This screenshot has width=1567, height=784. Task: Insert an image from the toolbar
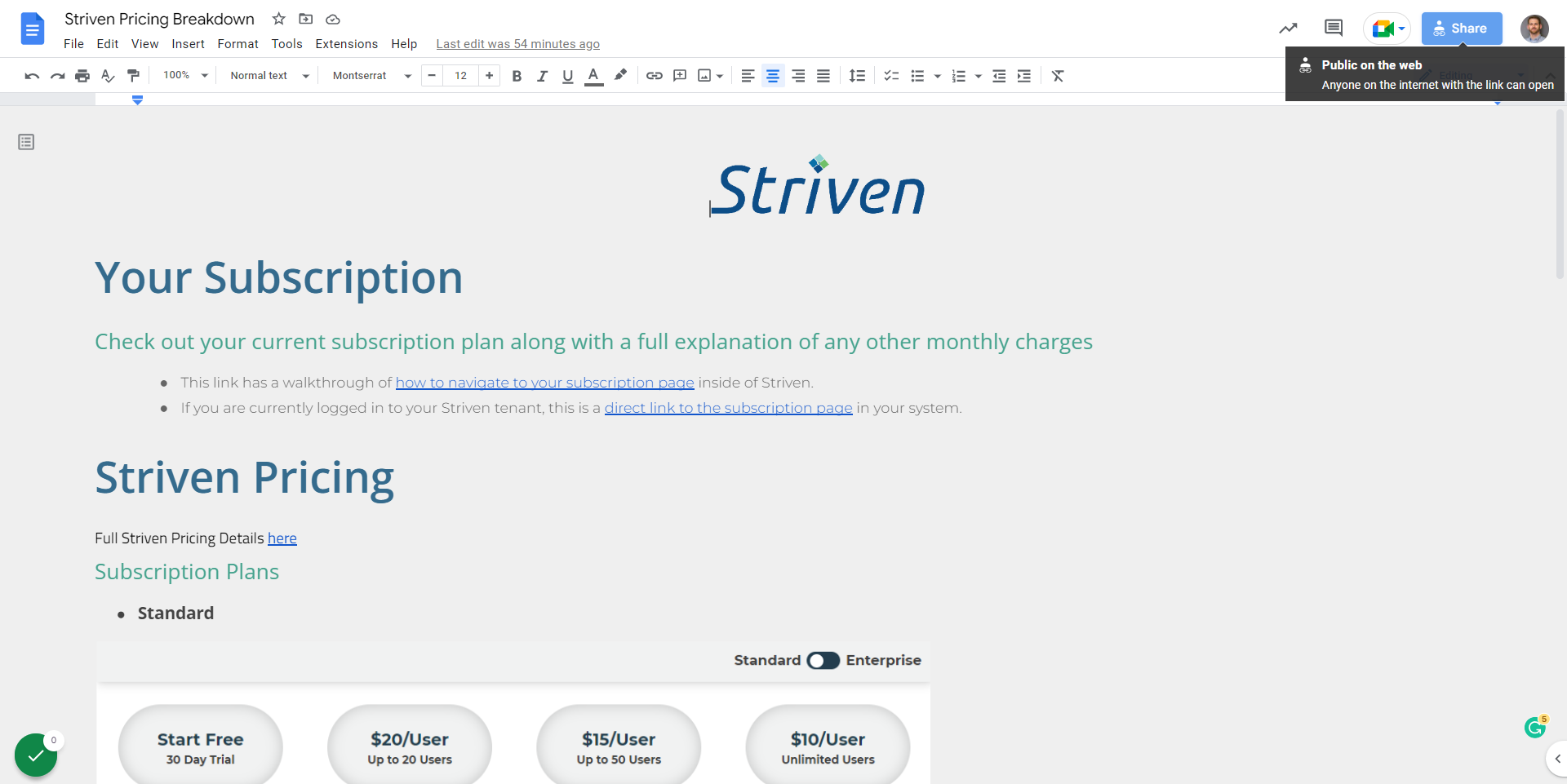click(x=704, y=76)
